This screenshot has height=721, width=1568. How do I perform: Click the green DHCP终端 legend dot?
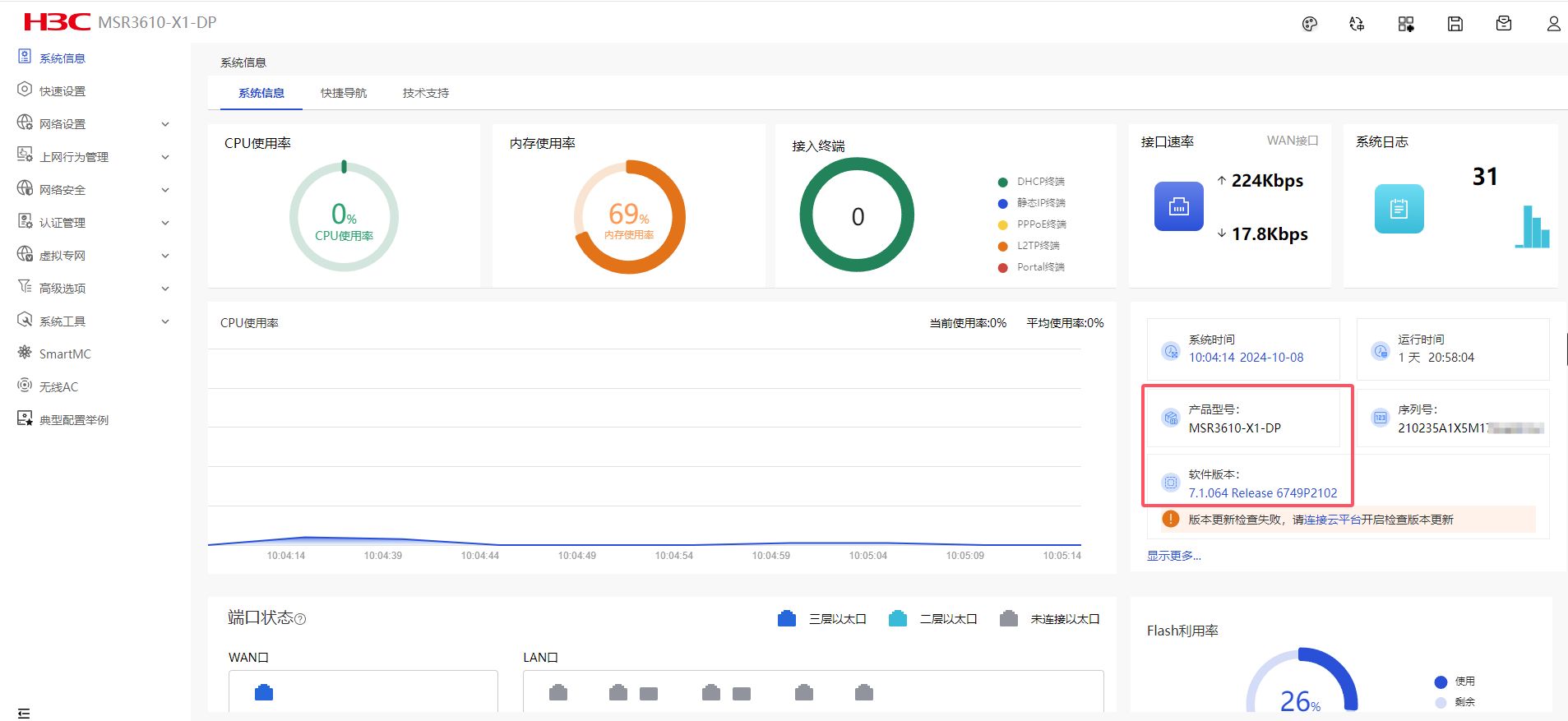pyautogui.click(x=1002, y=183)
